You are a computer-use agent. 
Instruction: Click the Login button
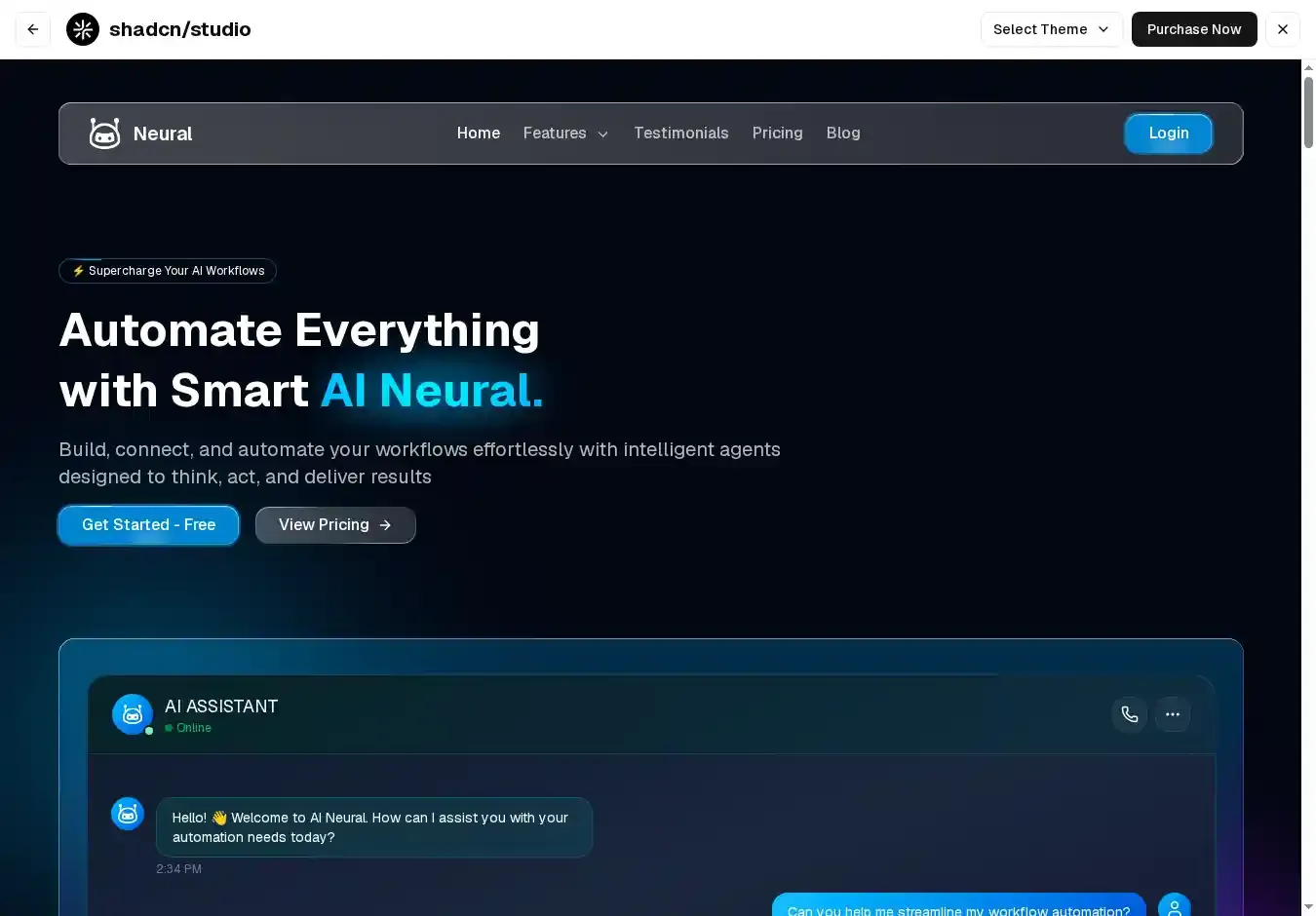[1169, 134]
